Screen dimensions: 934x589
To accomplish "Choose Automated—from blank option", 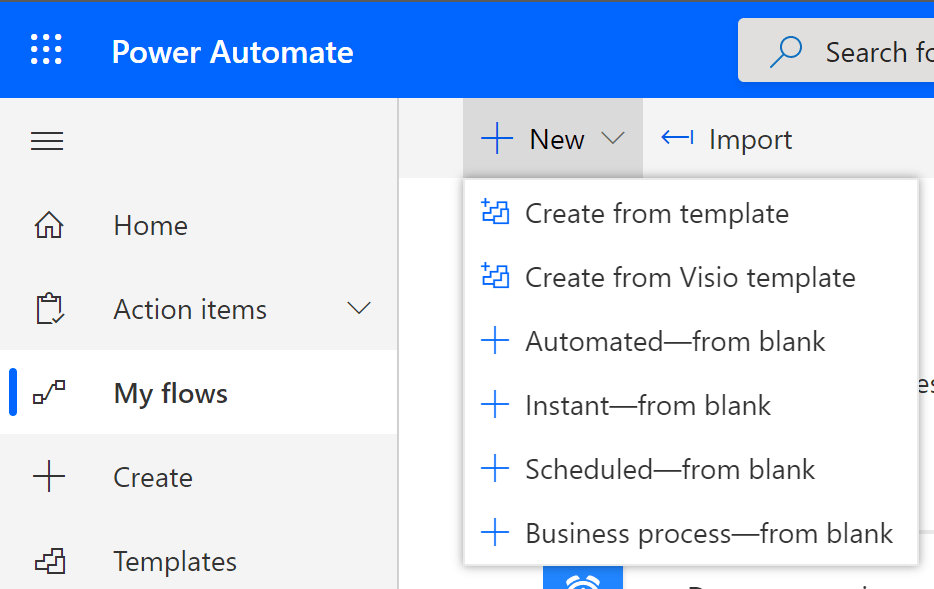I will [x=675, y=342].
